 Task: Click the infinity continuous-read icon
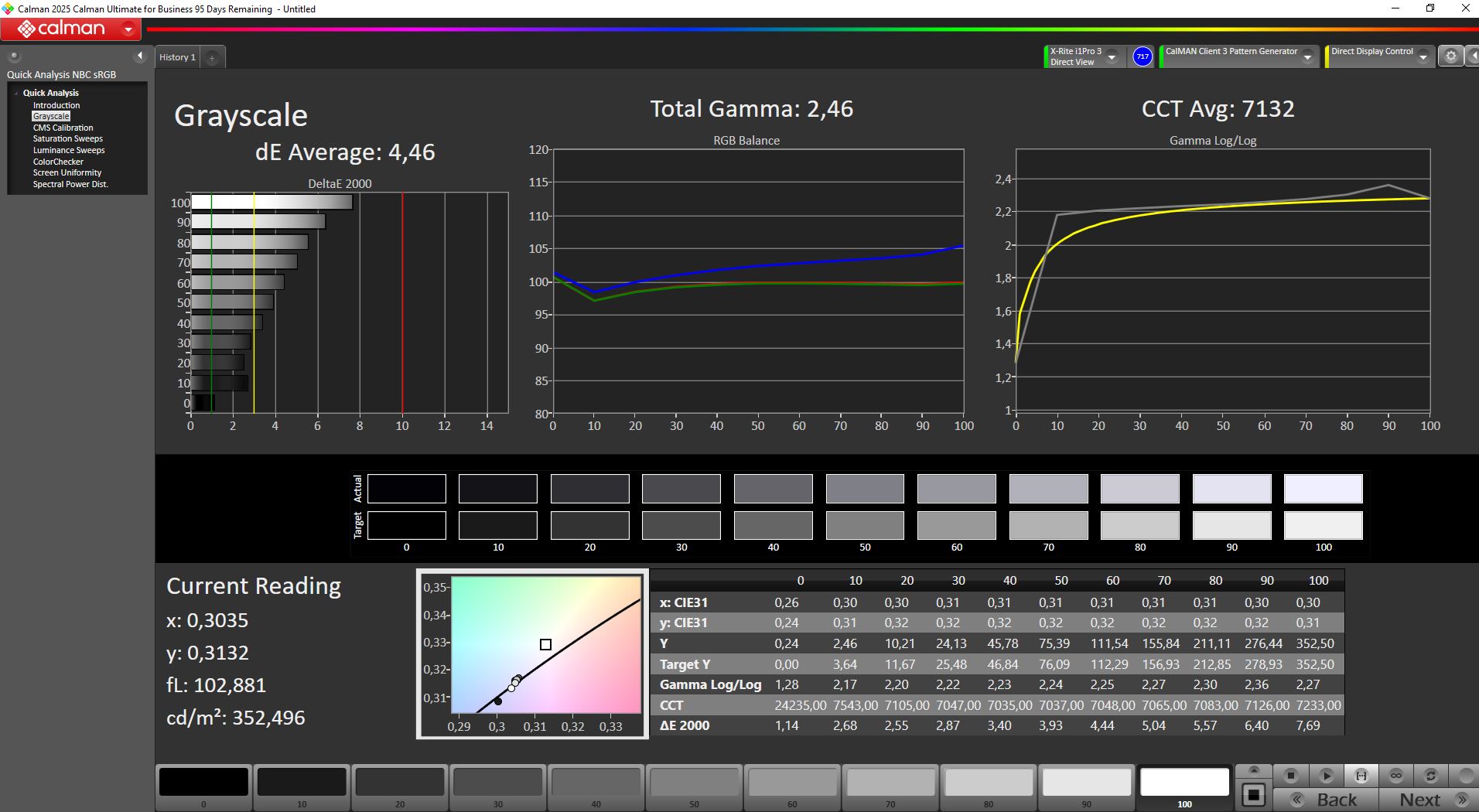1396,776
